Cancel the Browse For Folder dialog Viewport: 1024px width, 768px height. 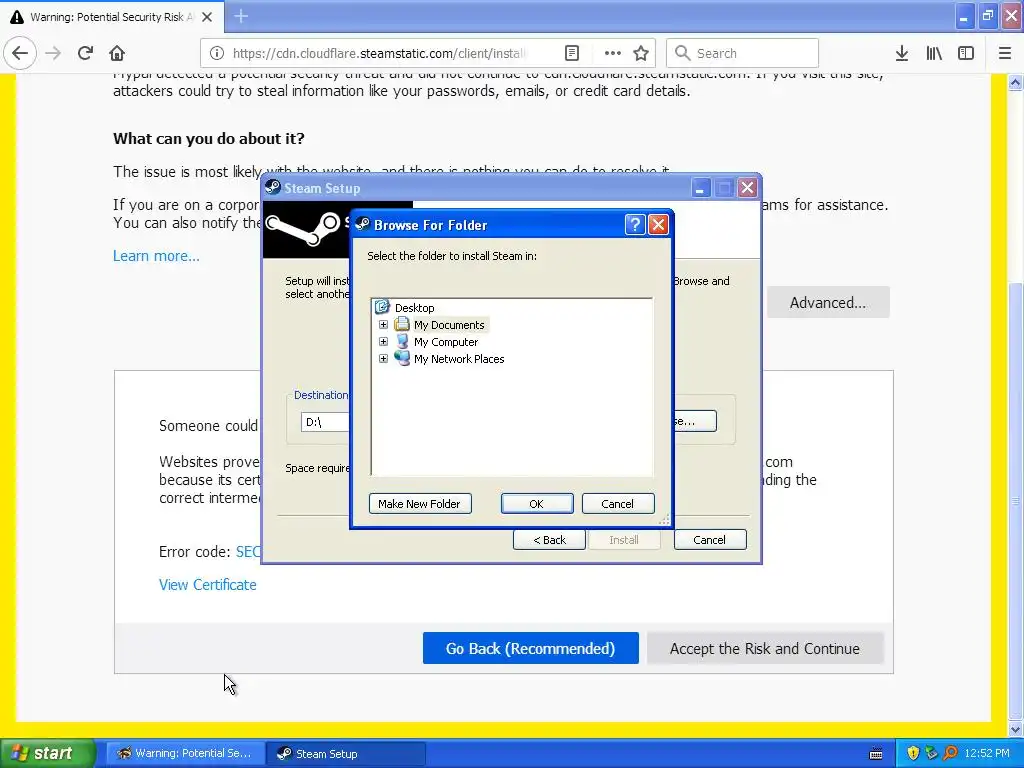[x=618, y=504]
